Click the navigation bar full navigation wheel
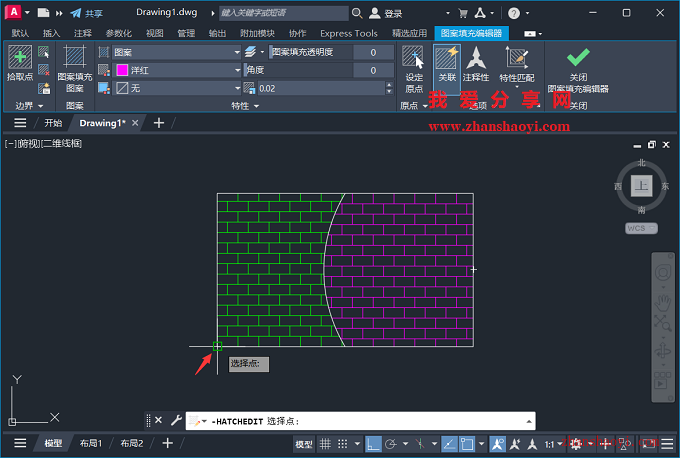This screenshot has width=680, height=458. [662, 273]
